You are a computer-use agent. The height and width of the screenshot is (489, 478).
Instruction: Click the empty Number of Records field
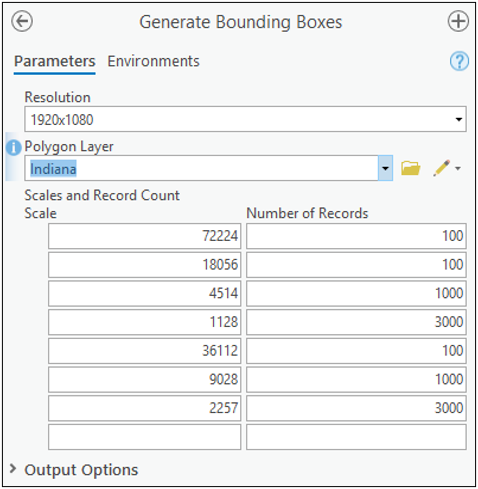(356, 437)
